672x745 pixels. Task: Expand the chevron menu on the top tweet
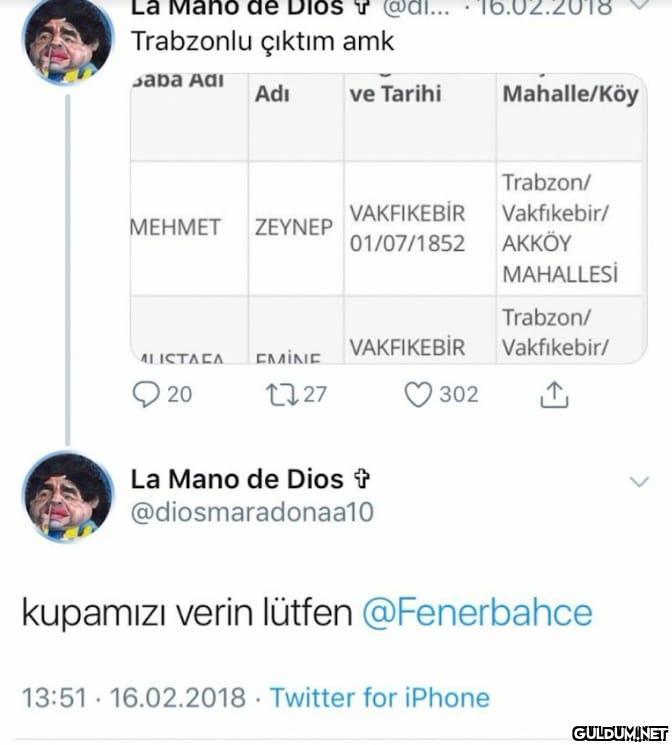coord(639,8)
